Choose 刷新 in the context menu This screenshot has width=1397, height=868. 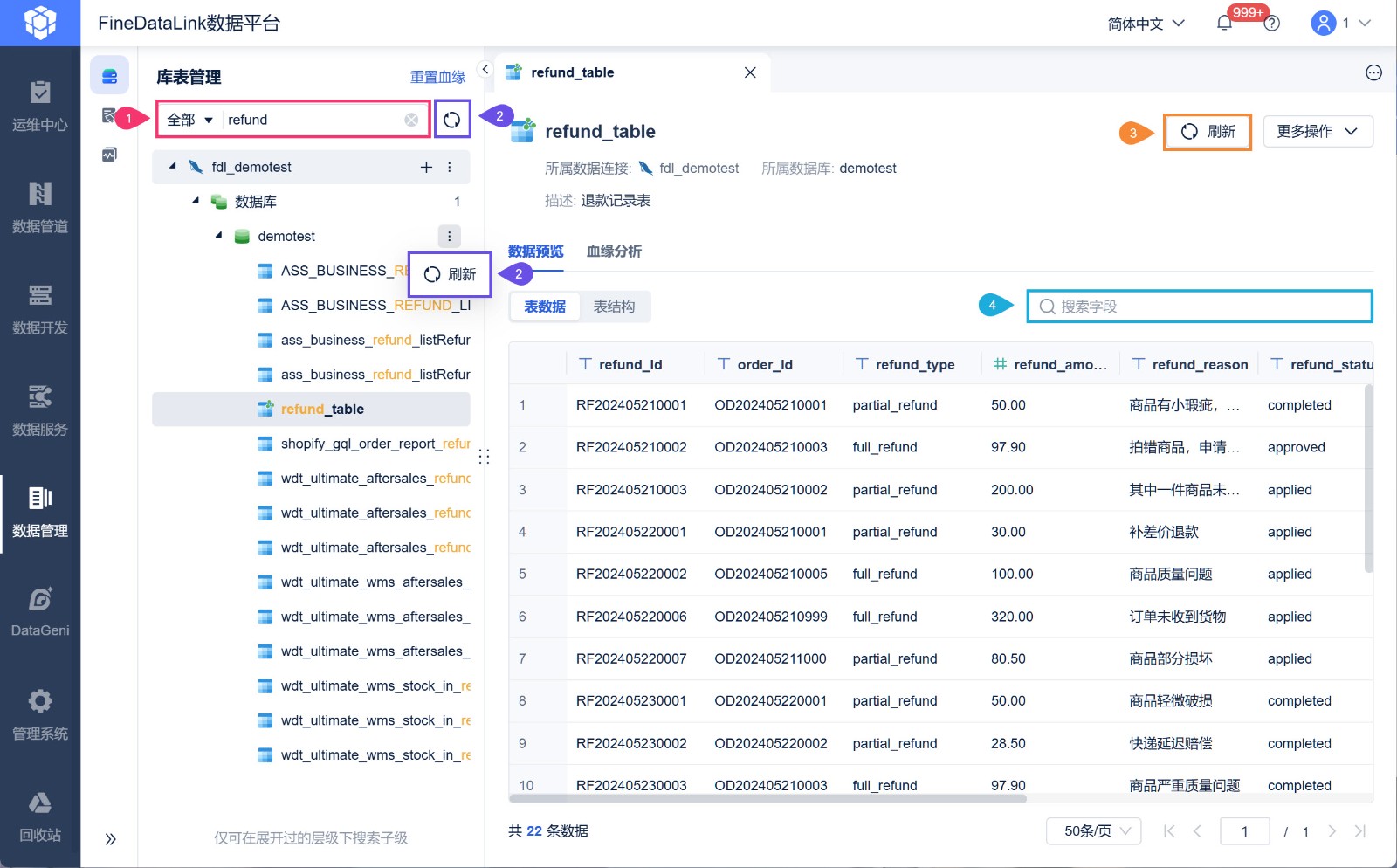tap(450, 274)
